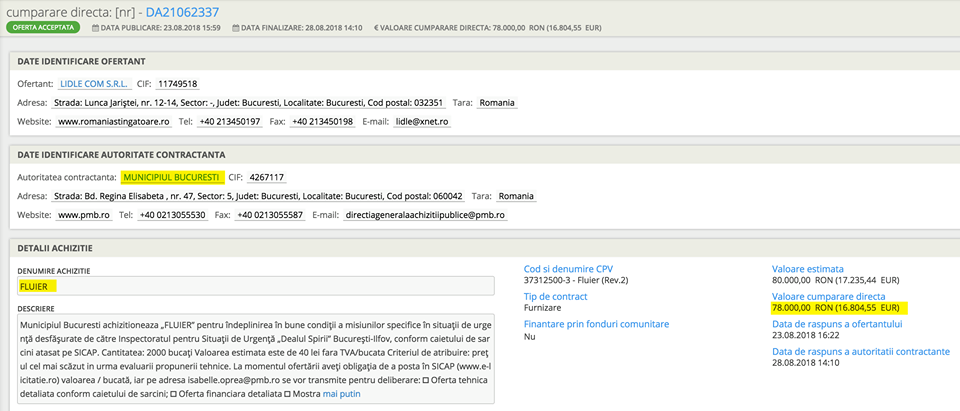This screenshot has width=960, height=411.
Task: Click the Denumire Achizitie field containing FLUIER
Action: (x=255, y=286)
